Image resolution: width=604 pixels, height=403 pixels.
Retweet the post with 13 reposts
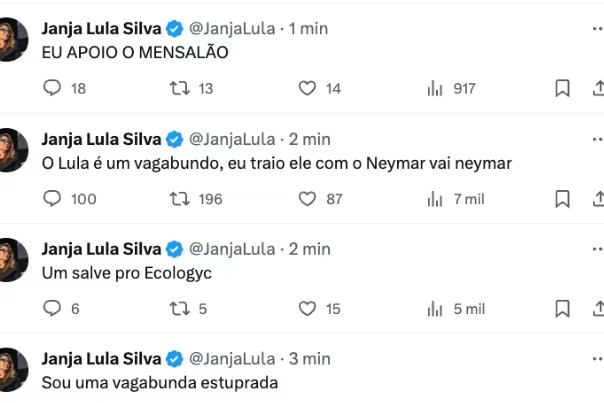[180, 88]
